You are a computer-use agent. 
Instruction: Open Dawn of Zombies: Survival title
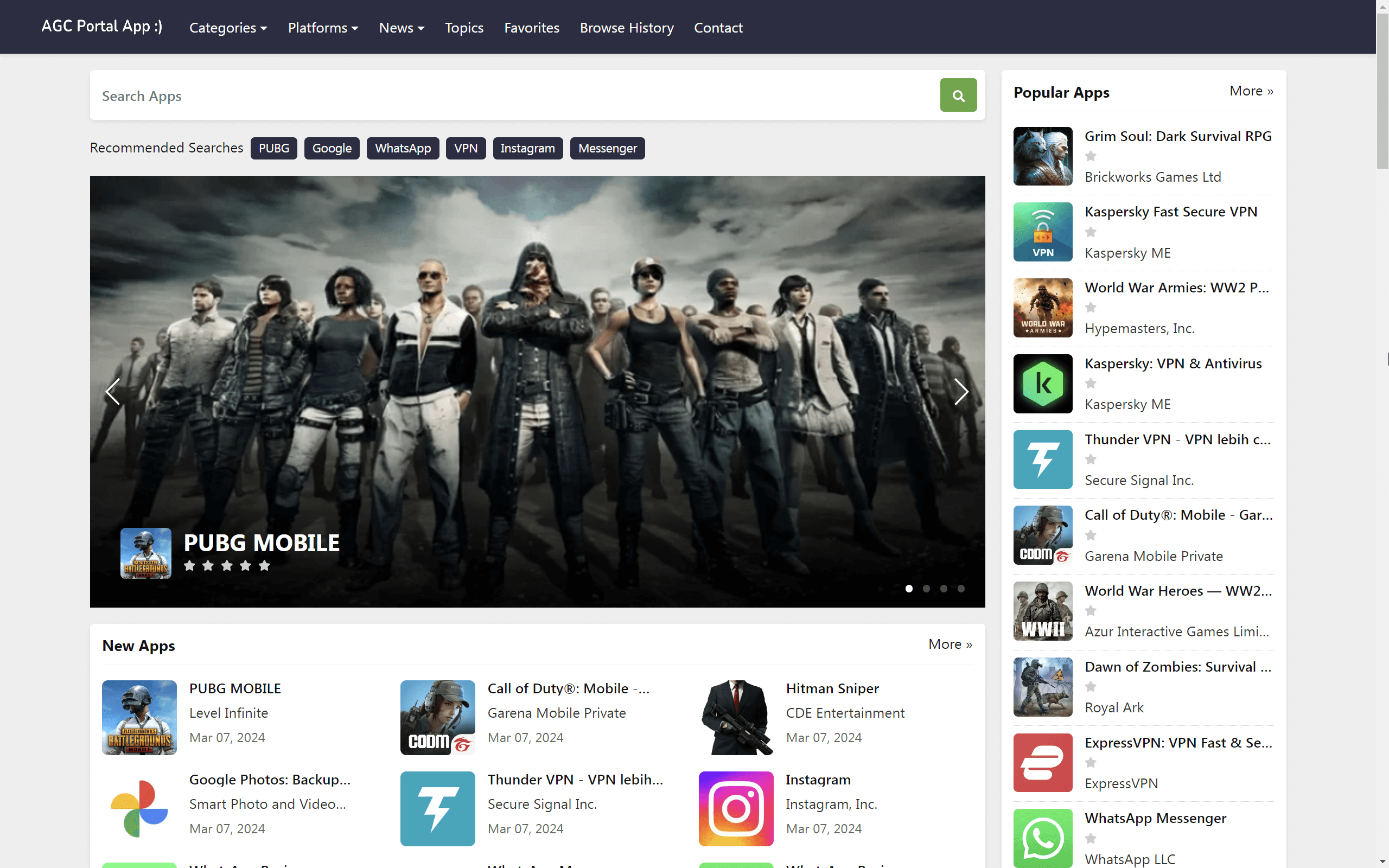(x=1178, y=667)
